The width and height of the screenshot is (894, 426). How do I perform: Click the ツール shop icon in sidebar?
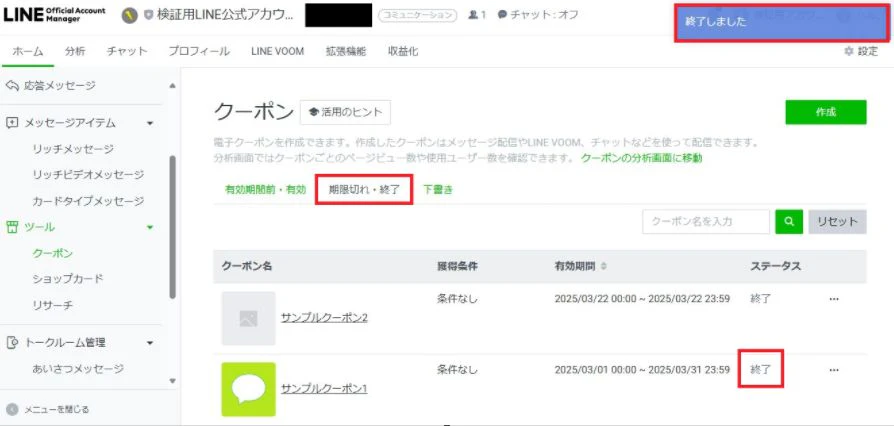click(x=12, y=227)
